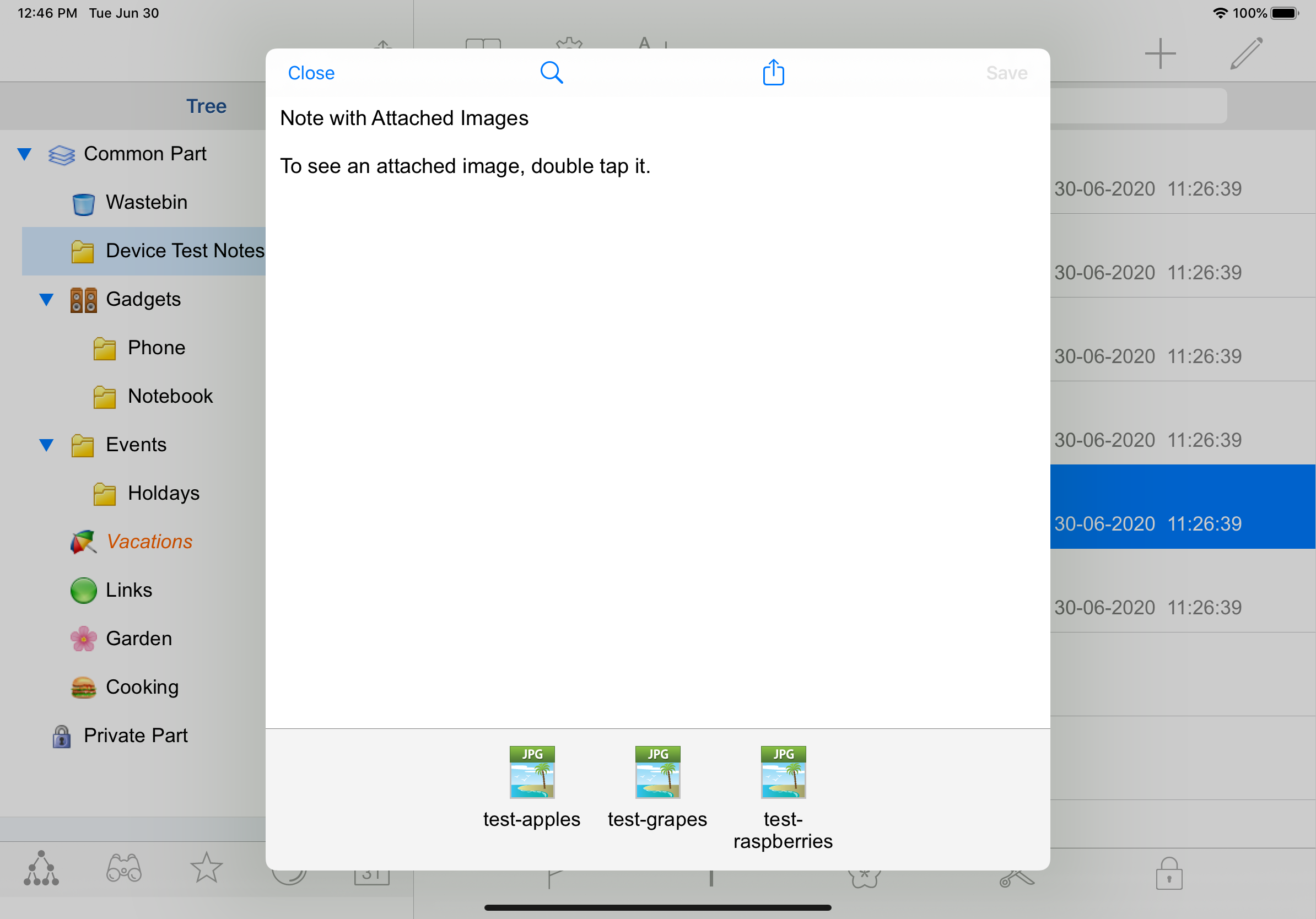Tap the search magnifier in note dialog
The height and width of the screenshot is (919, 1316).
pos(552,73)
